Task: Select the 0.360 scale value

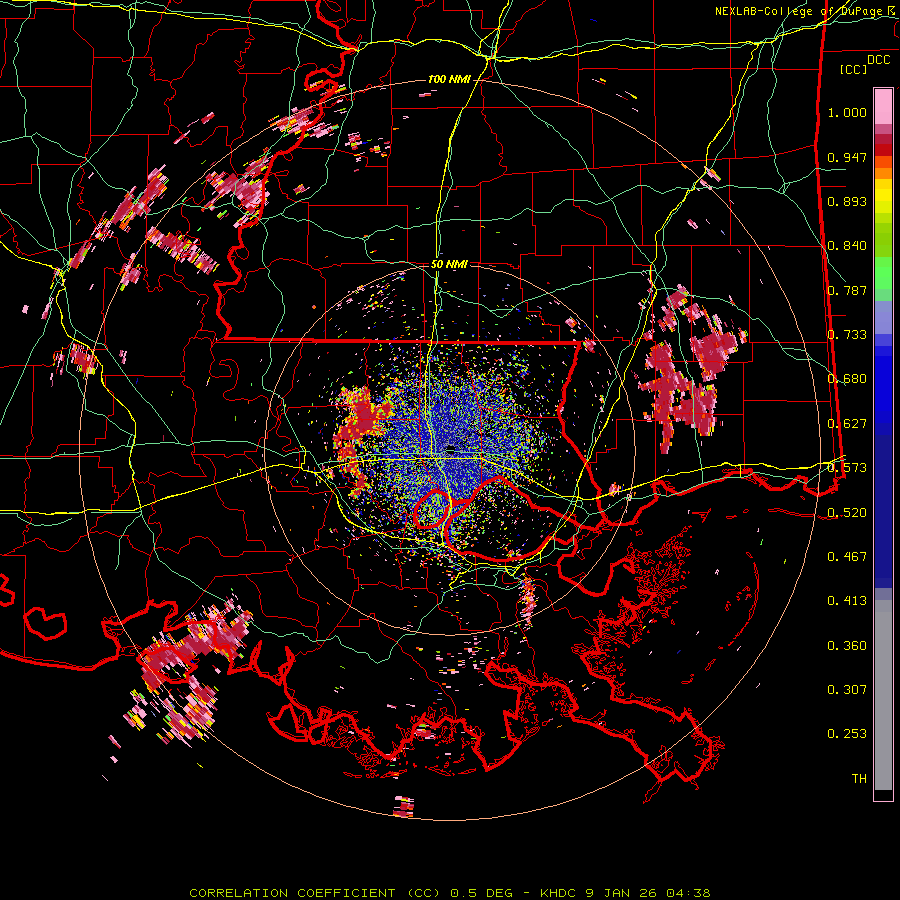Action: point(847,646)
